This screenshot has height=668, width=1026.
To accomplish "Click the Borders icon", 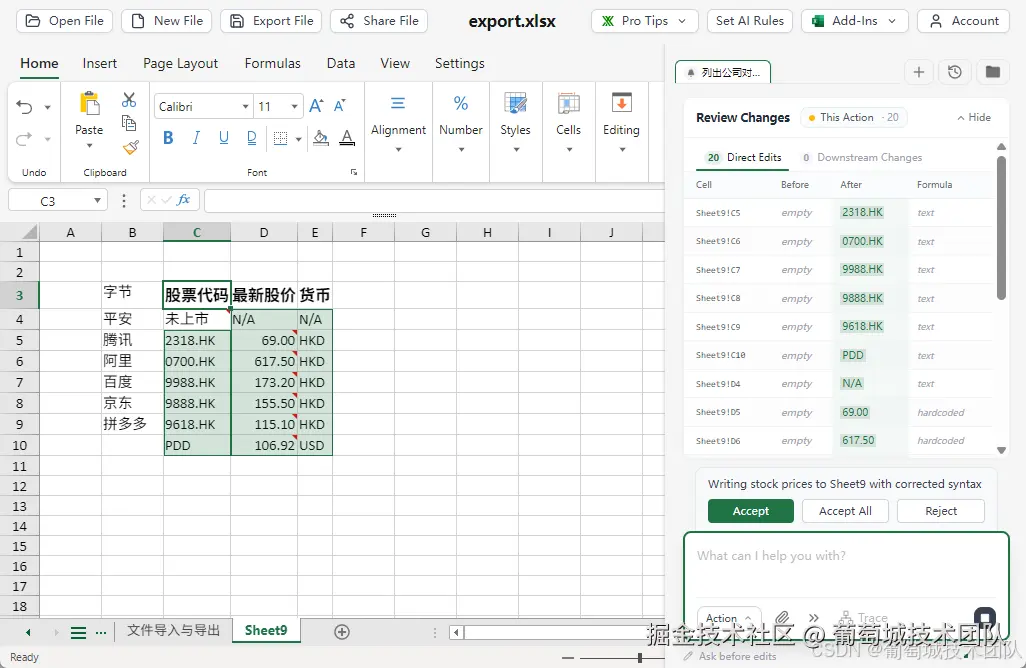I will [281, 139].
